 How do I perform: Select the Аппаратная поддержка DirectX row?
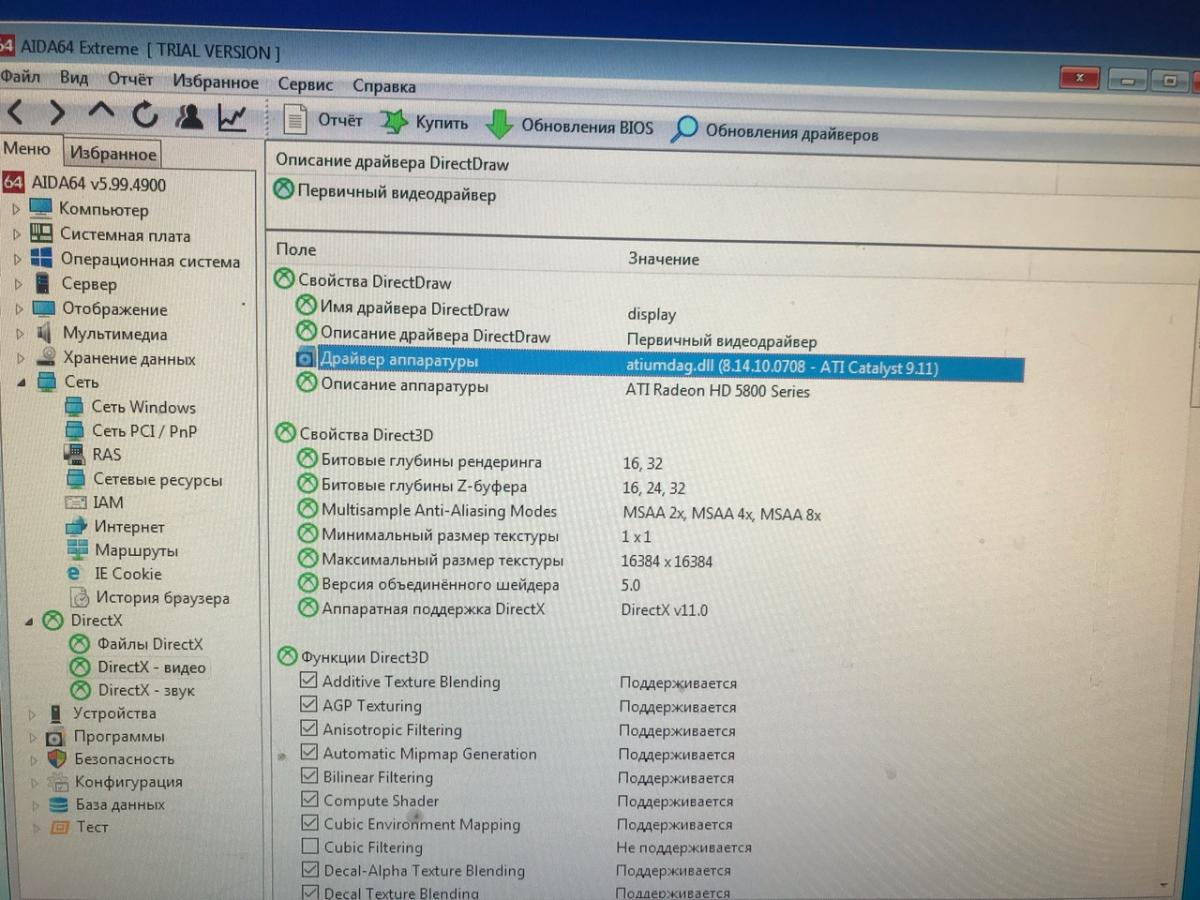click(433, 609)
